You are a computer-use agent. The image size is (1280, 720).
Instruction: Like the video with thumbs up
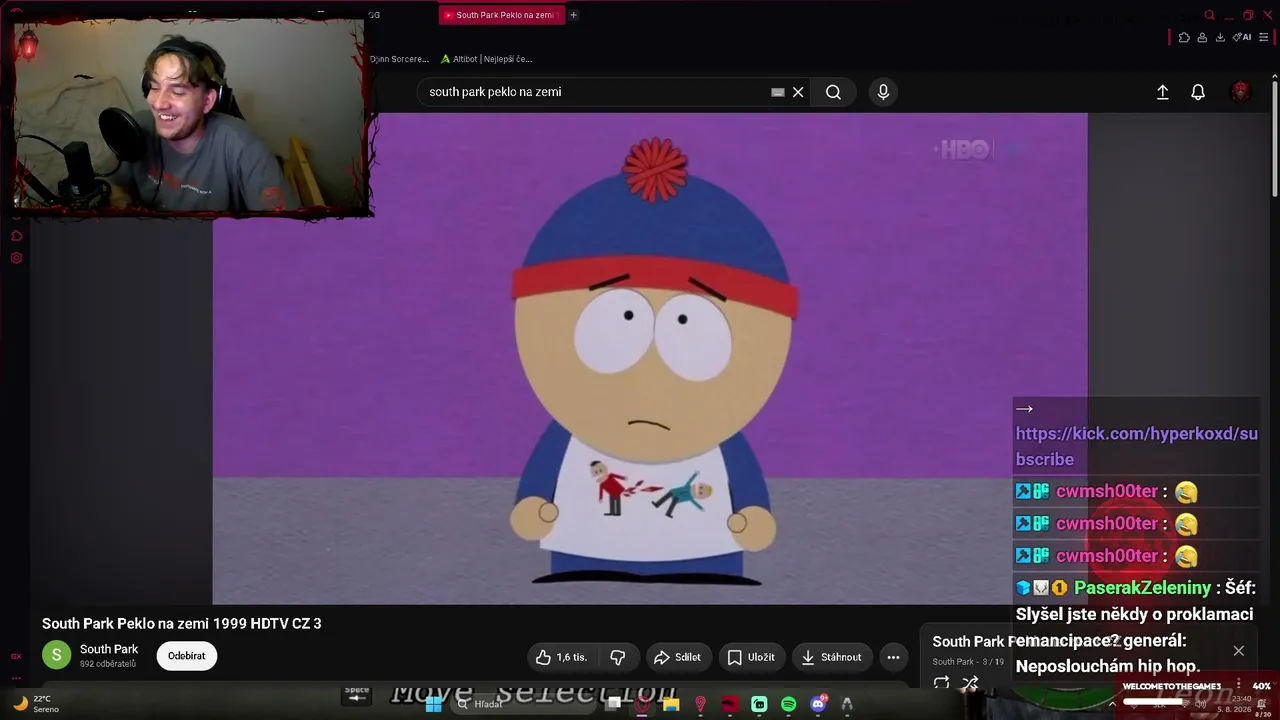pyautogui.click(x=562, y=657)
